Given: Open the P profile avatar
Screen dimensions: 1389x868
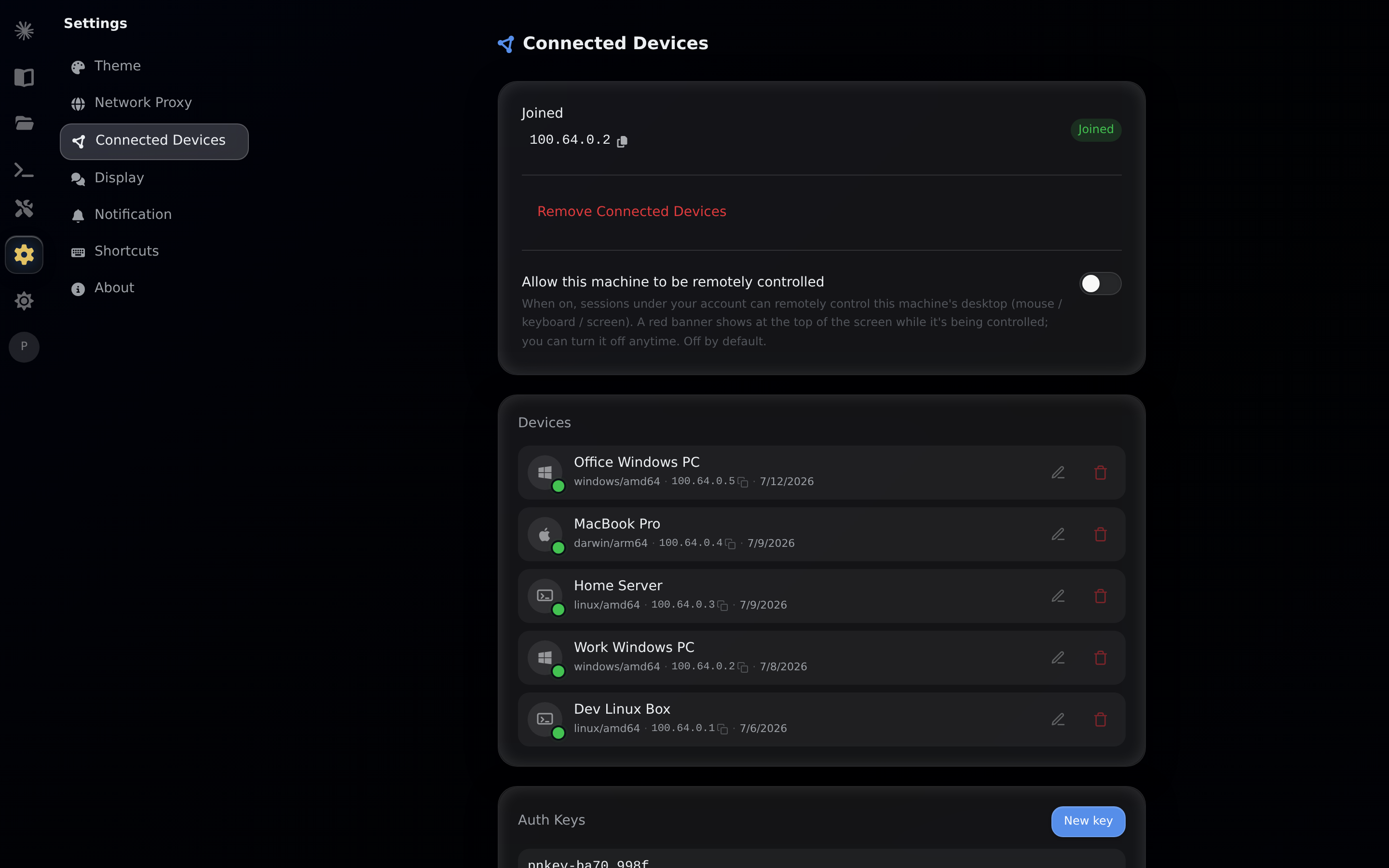Looking at the screenshot, I should click(x=24, y=347).
